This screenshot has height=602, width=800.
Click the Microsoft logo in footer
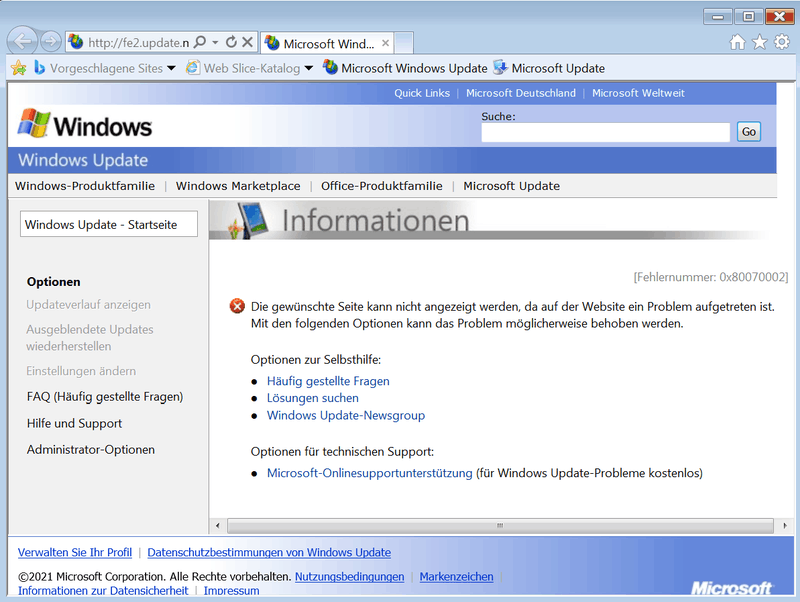click(x=732, y=588)
